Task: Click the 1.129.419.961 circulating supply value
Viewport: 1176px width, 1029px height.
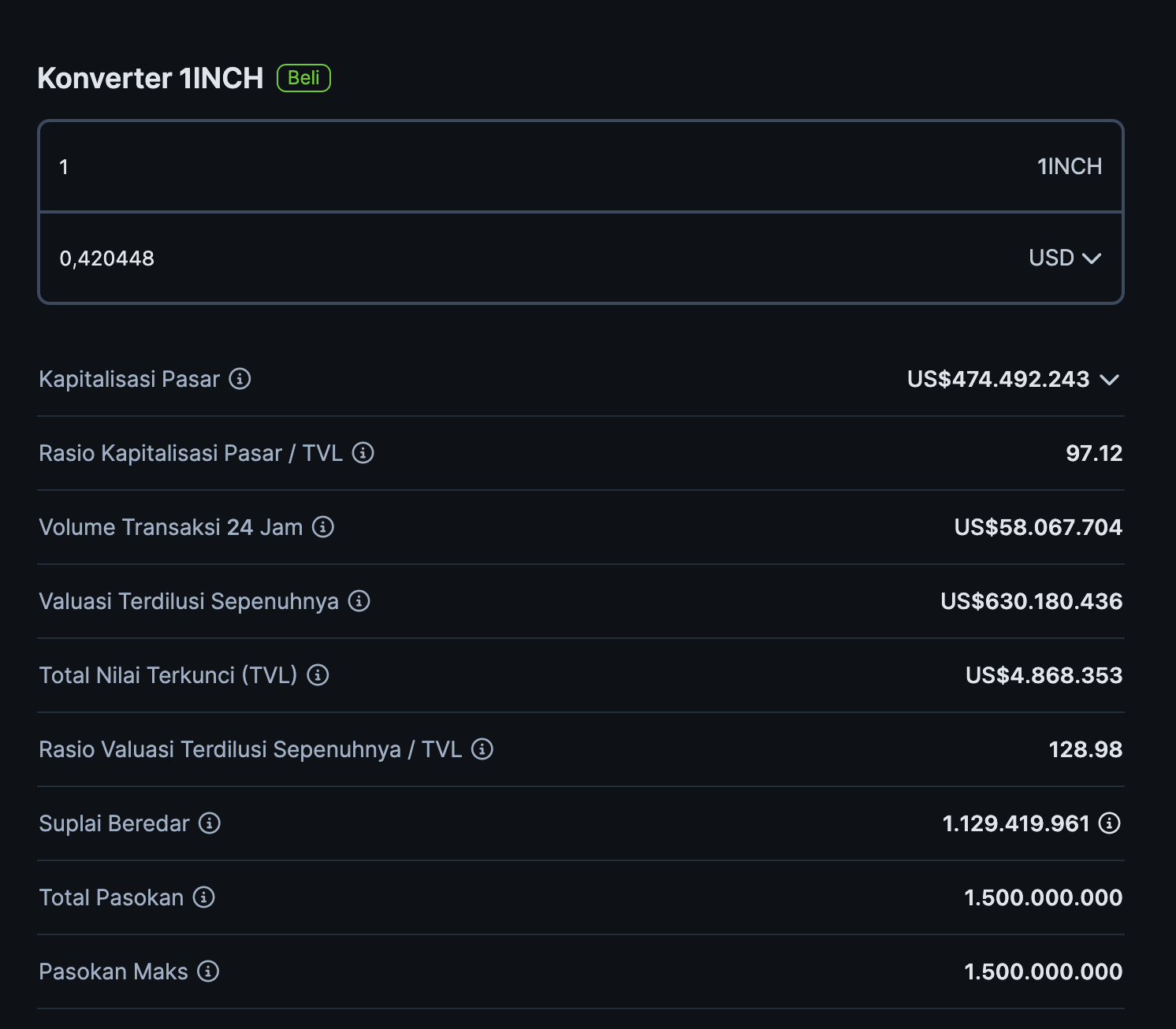Action: (x=1016, y=823)
